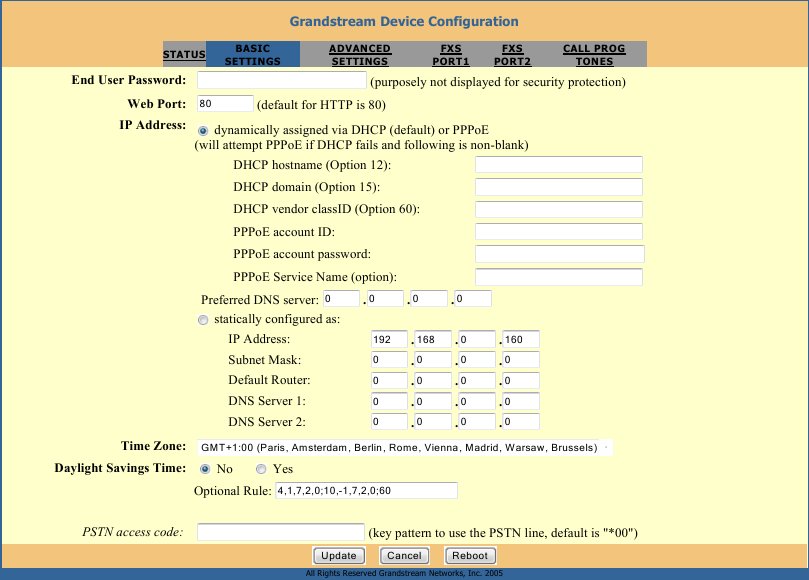809x580 pixels.
Task: Click the PPPoE account password field
Action: (560, 254)
